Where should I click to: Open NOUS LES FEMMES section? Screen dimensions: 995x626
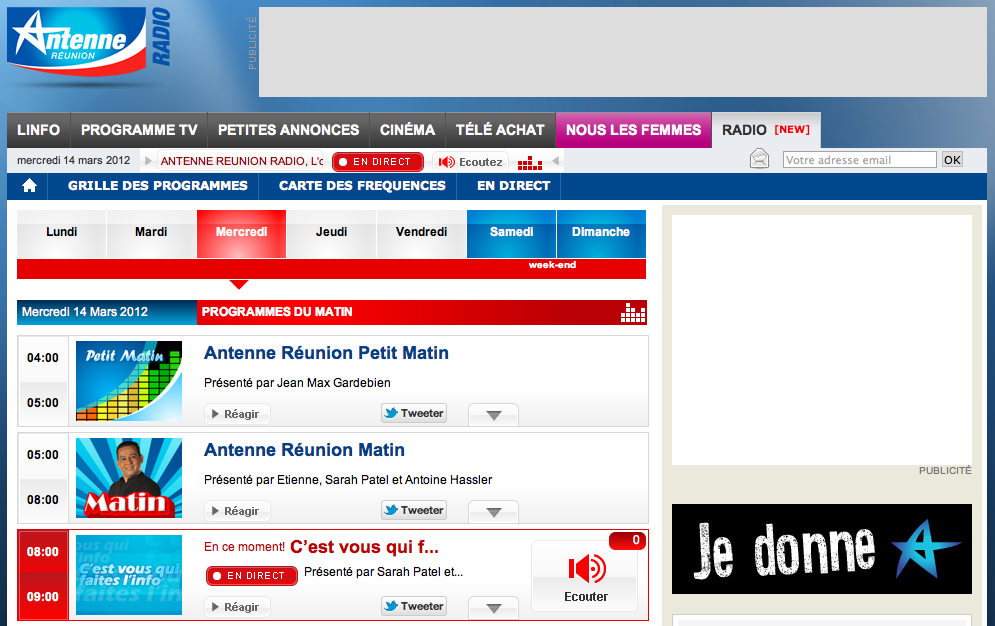(633, 130)
